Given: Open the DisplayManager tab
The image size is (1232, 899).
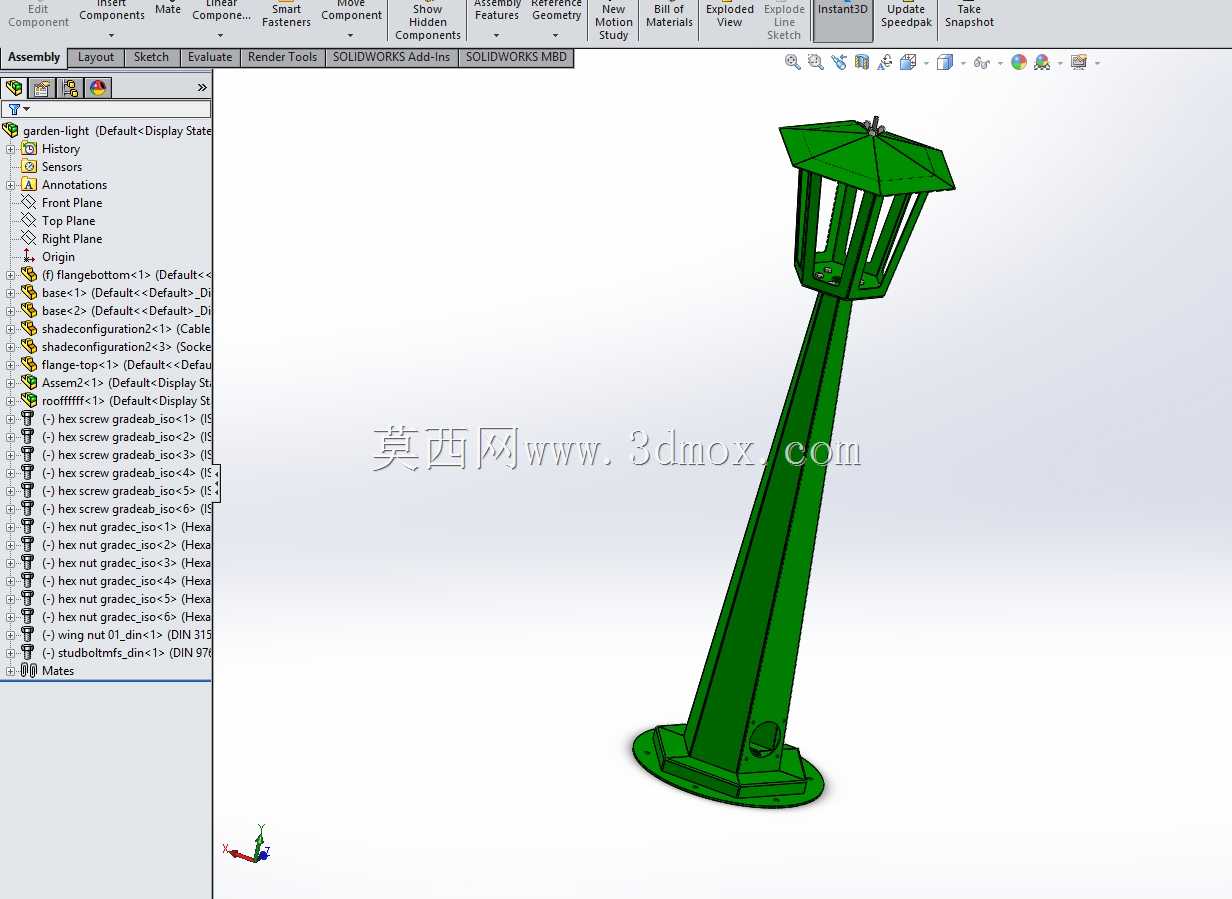Looking at the screenshot, I should 98,88.
